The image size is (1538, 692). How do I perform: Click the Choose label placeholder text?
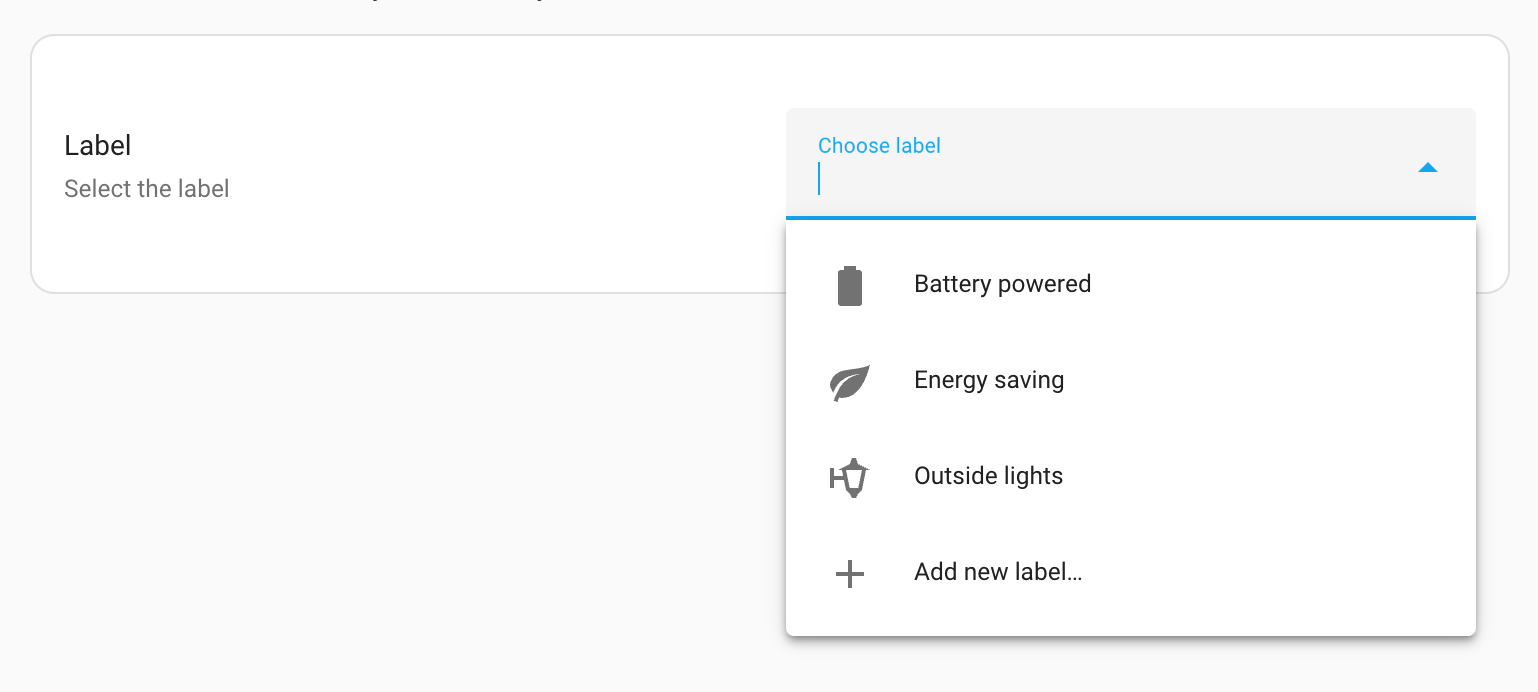[879, 145]
